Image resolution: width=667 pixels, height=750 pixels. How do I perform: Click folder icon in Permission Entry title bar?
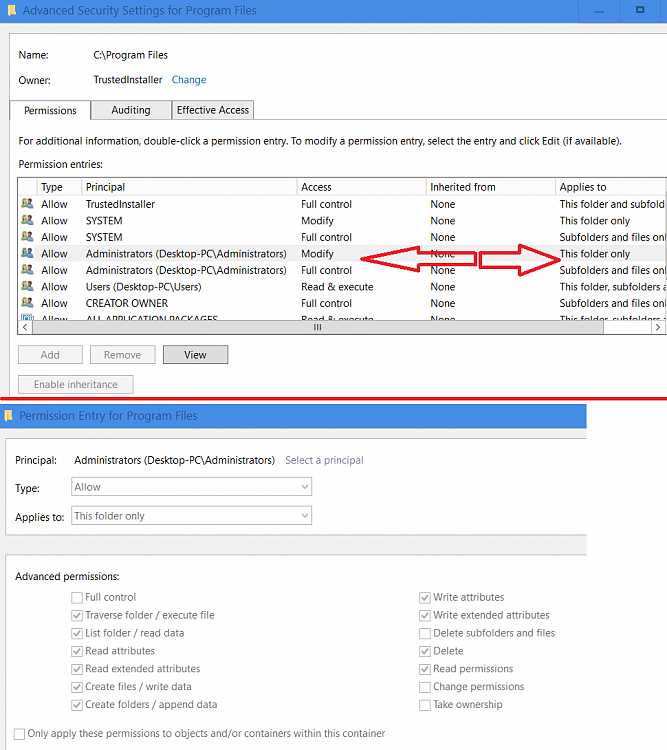coord(9,415)
